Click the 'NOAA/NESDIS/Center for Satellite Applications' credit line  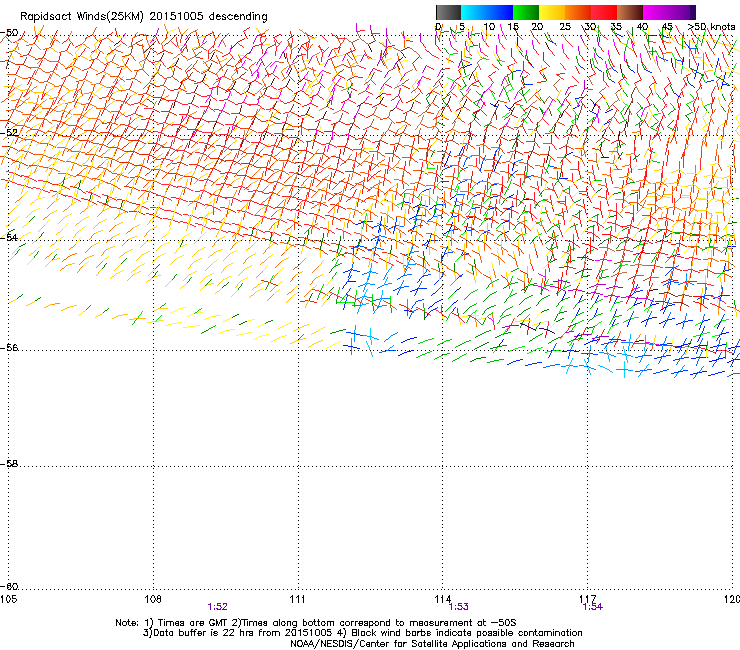(x=432, y=643)
